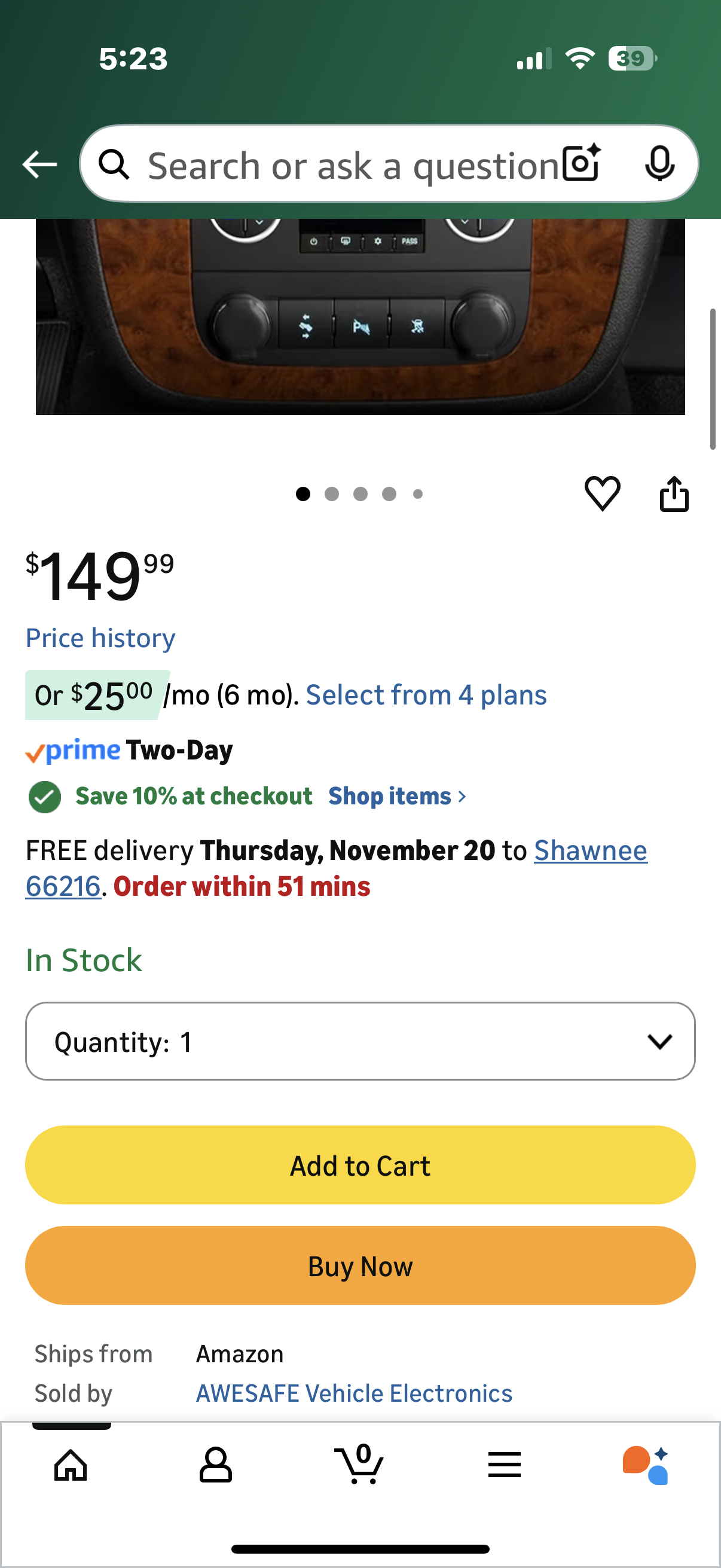The width and height of the screenshot is (721, 1568).
Task: Click the page scrollbar indicator
Action: [x=713, y=379]
